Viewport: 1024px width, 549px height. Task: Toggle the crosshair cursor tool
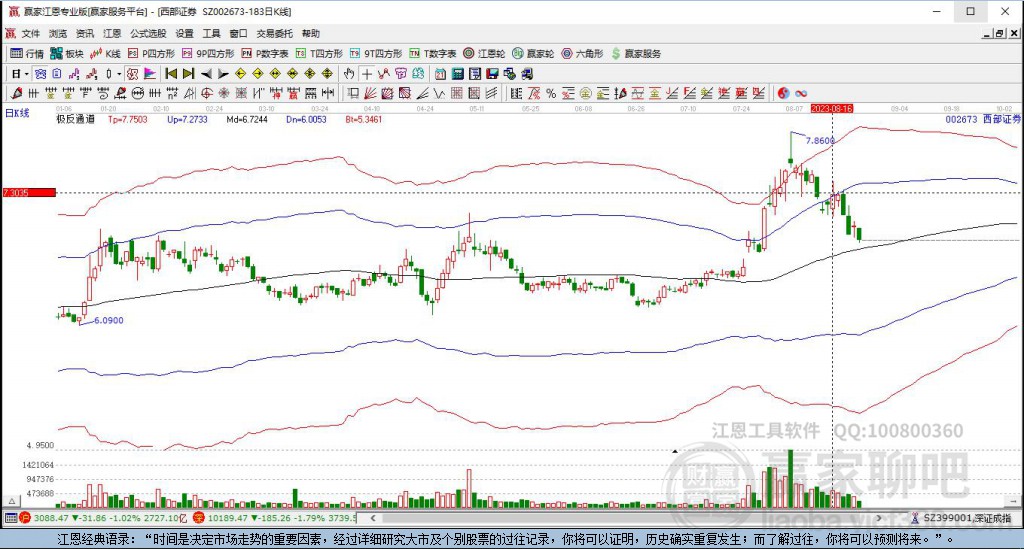367,74
